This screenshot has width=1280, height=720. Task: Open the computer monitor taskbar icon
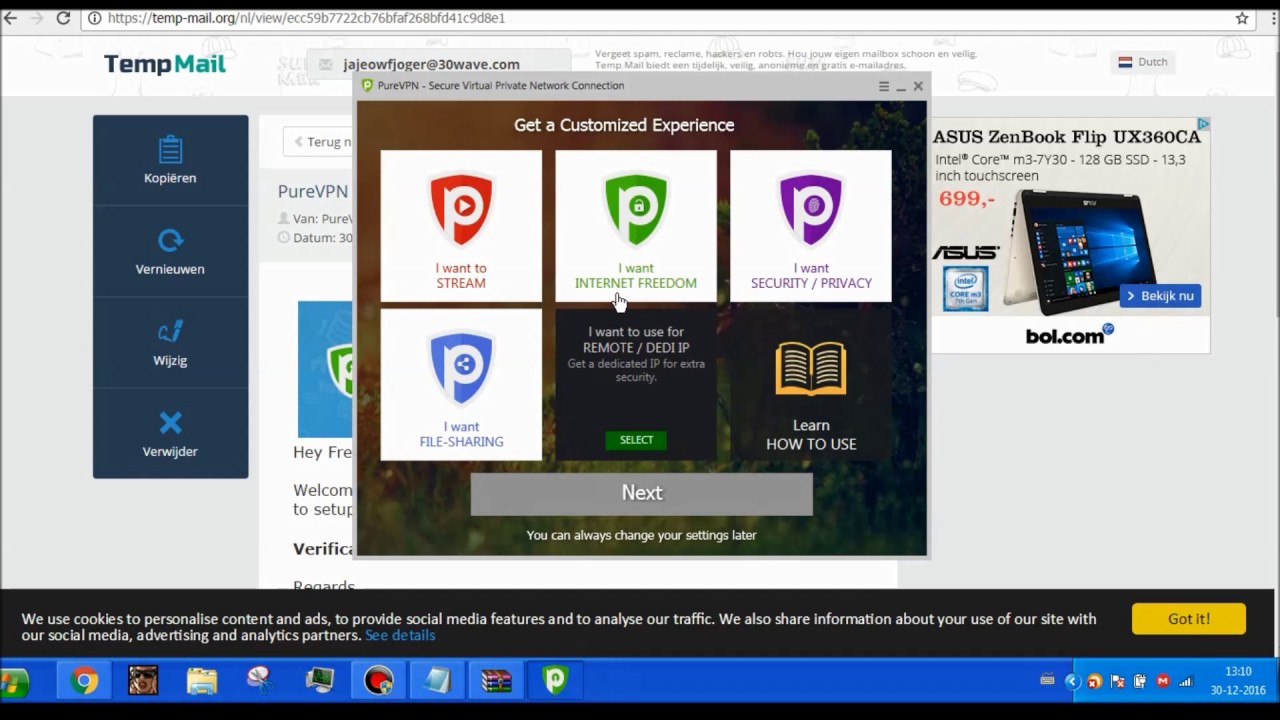(320, 681)
